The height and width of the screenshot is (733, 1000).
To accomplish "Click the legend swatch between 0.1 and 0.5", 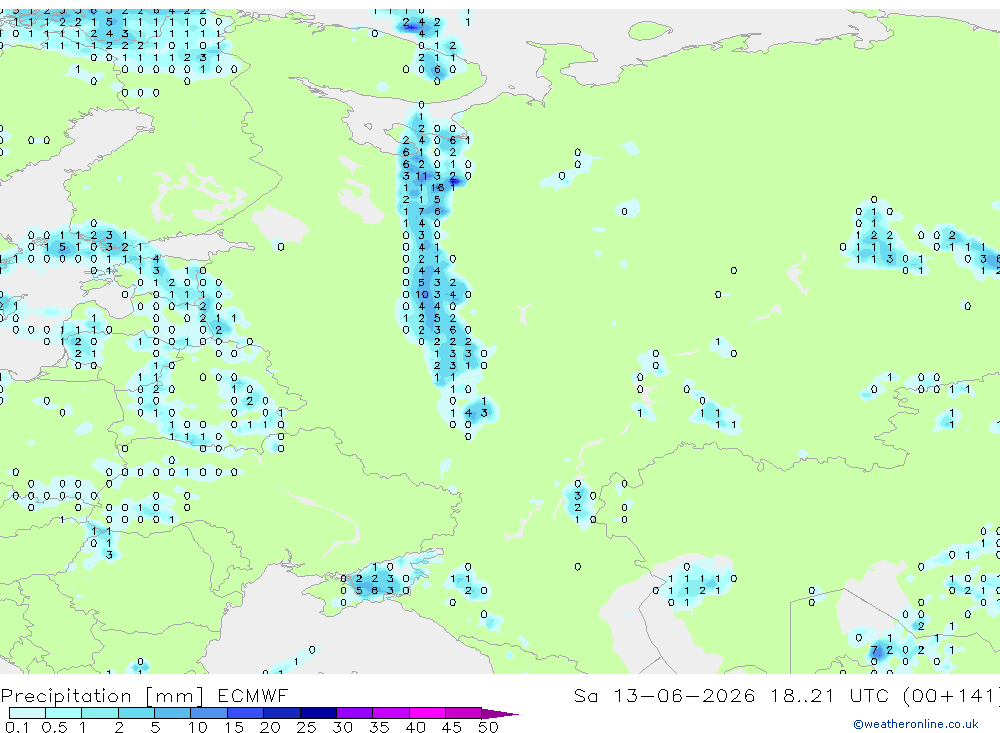I will pos(27,713).
